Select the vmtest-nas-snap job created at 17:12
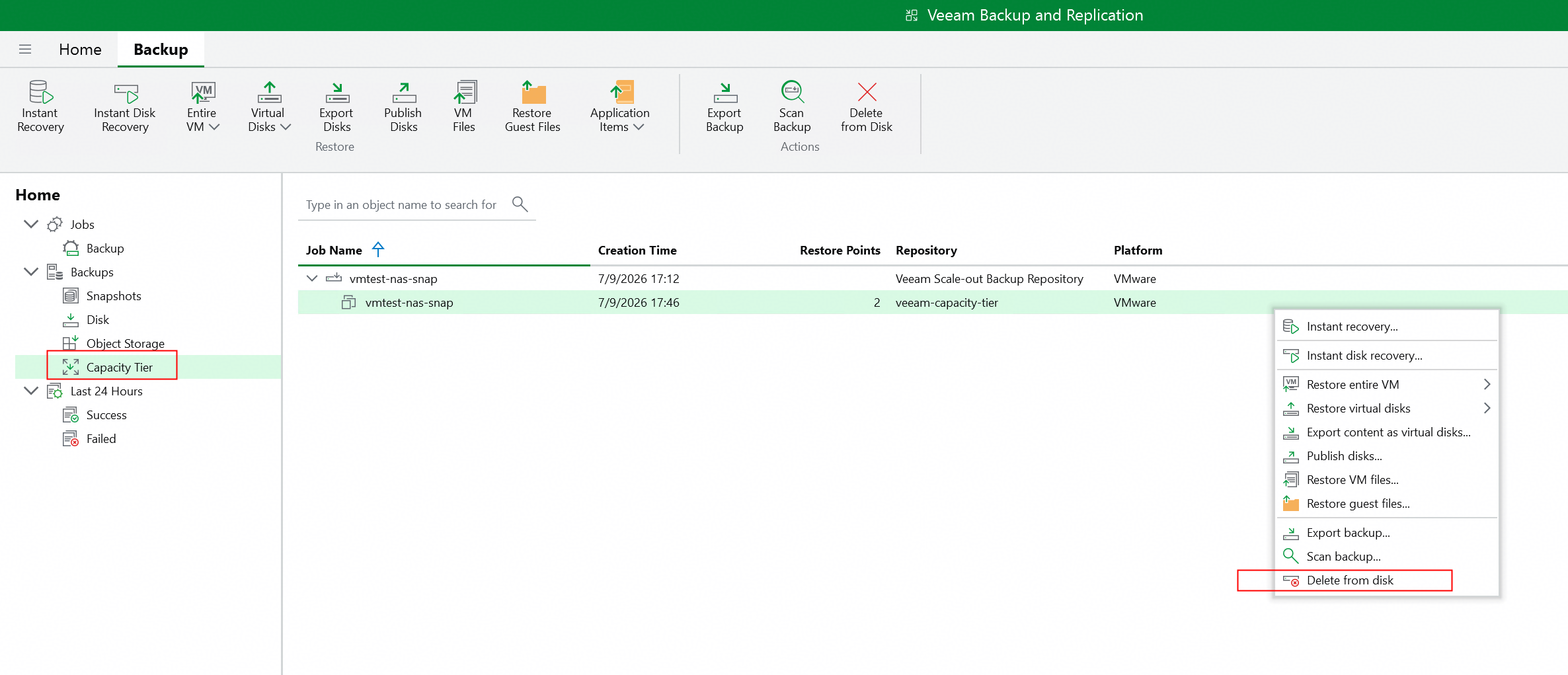This screenshot has height=675, width=1568. [x=932, y=279]
